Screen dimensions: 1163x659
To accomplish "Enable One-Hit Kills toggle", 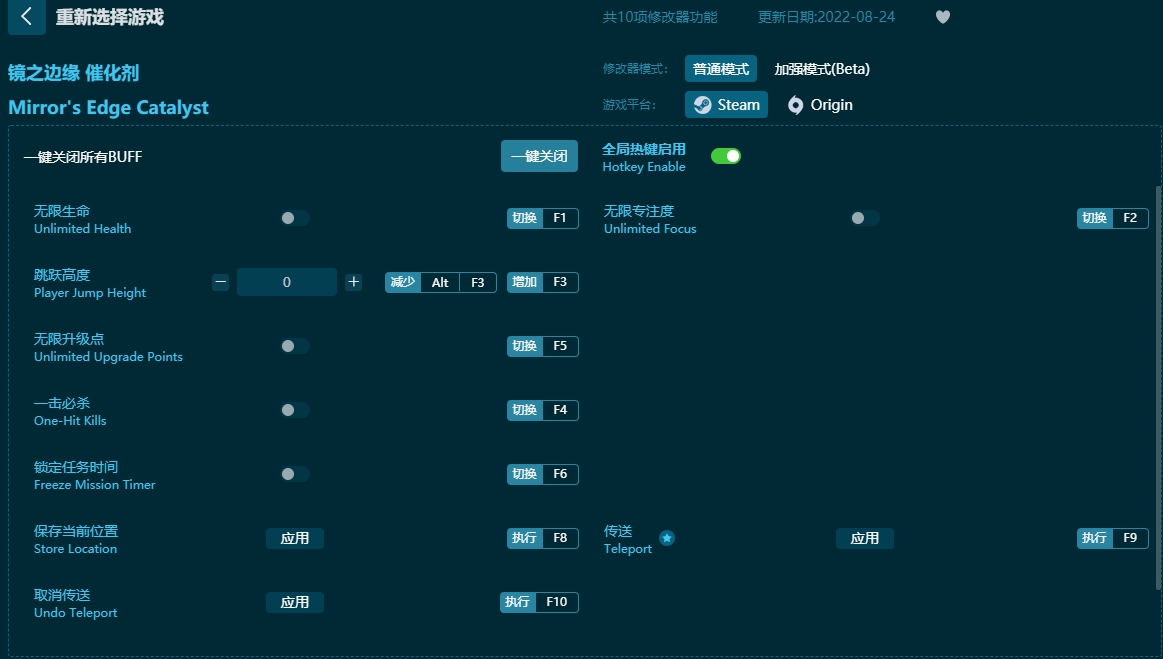I will pos(294,410).
